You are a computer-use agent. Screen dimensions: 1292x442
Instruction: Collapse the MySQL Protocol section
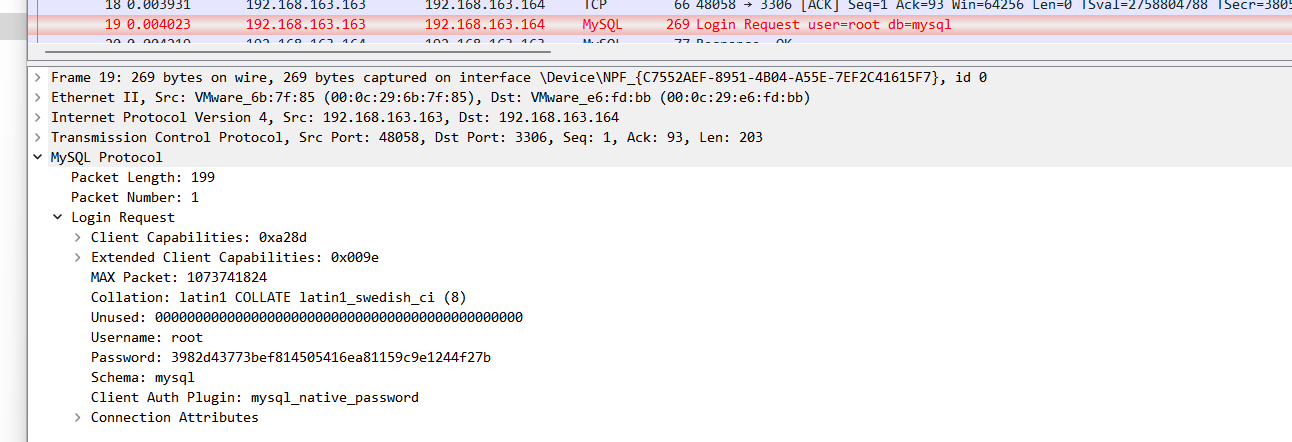[38, 158]
